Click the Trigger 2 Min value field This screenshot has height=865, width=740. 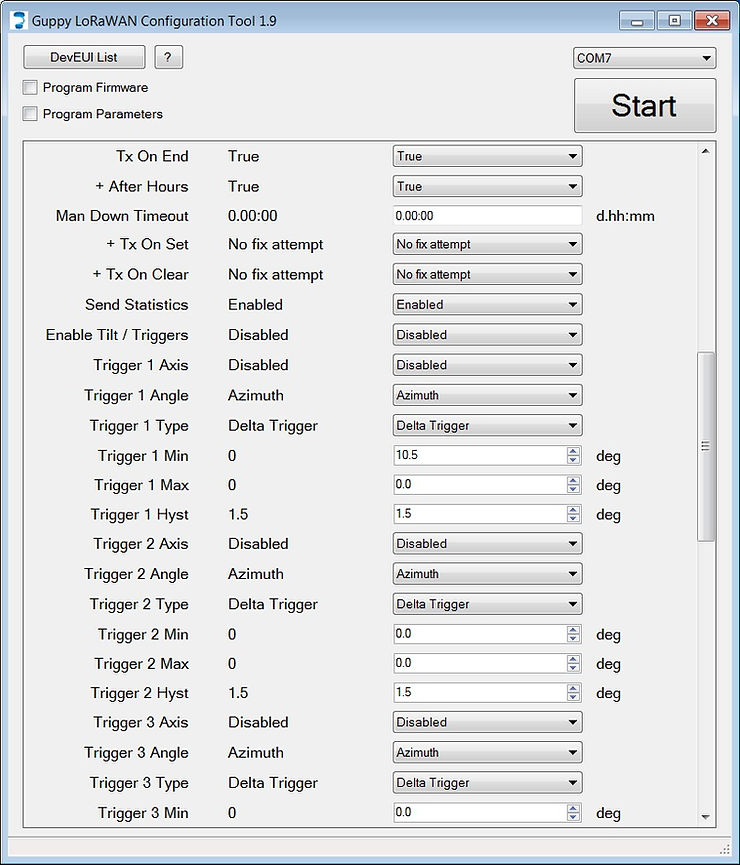480,634
